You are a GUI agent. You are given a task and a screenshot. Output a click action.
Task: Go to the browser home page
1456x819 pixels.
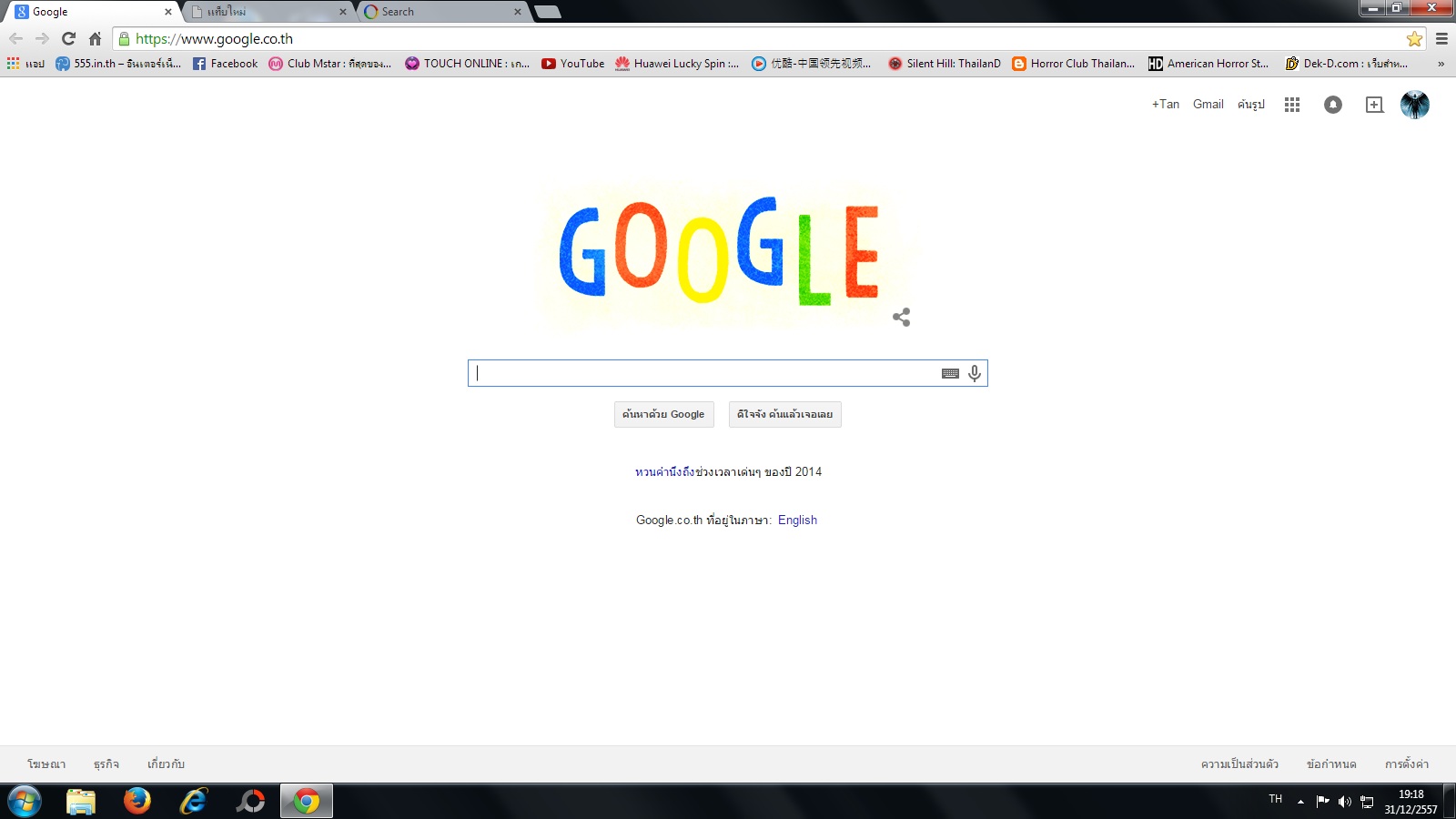(x=95, y=38)
